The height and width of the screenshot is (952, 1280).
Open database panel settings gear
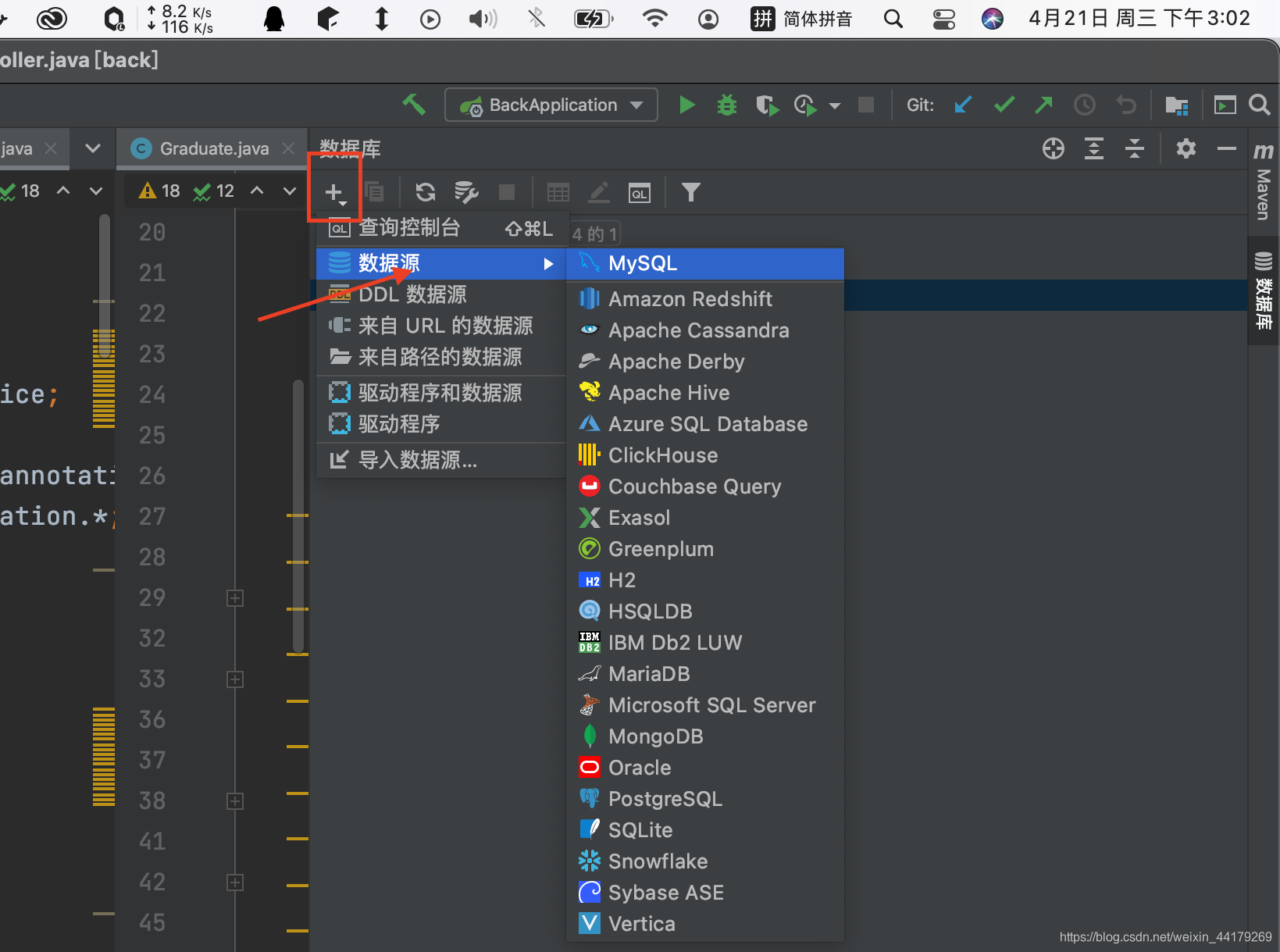(x=1186, y=148)
